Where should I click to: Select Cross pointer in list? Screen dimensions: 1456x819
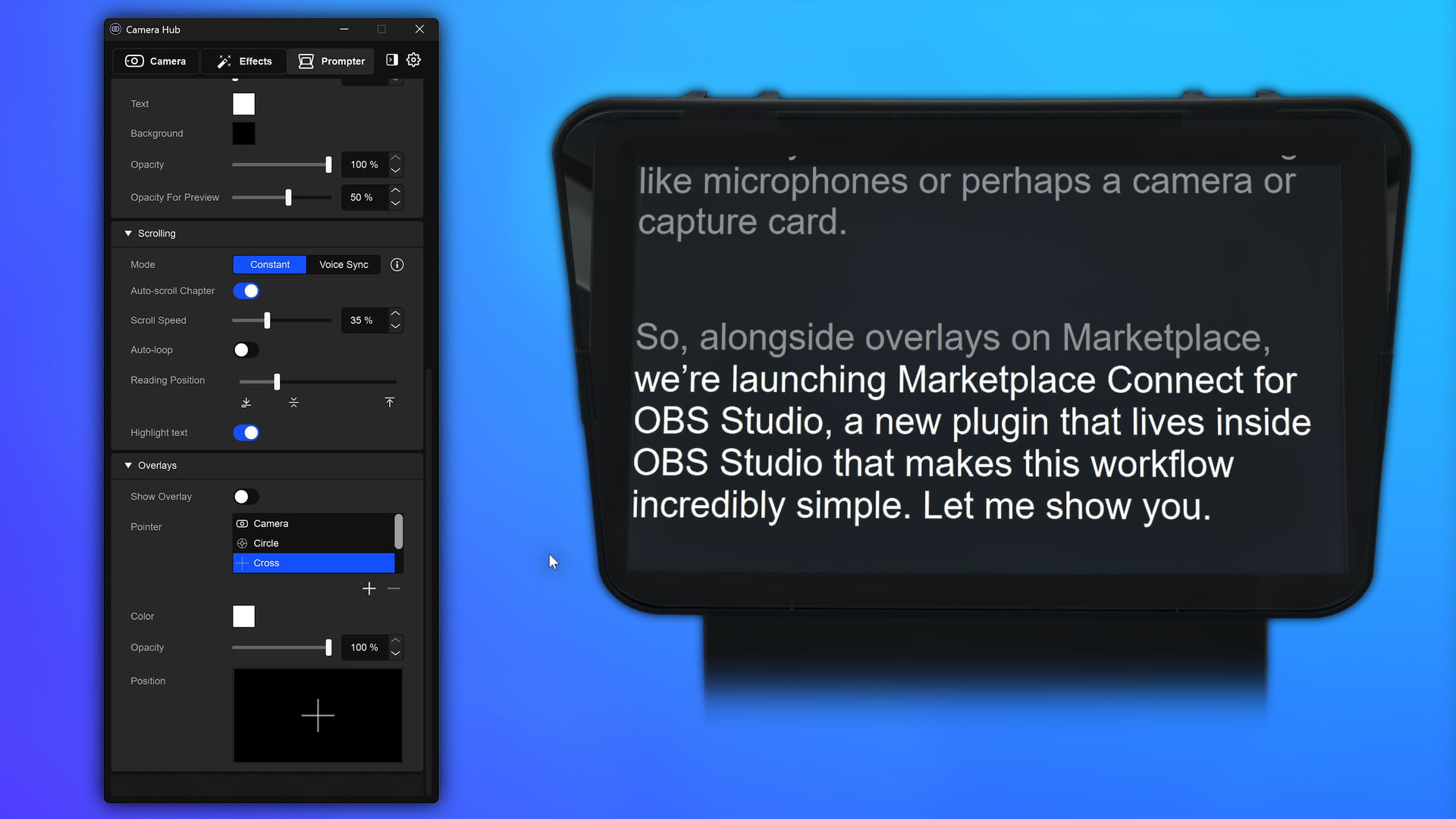313,563
